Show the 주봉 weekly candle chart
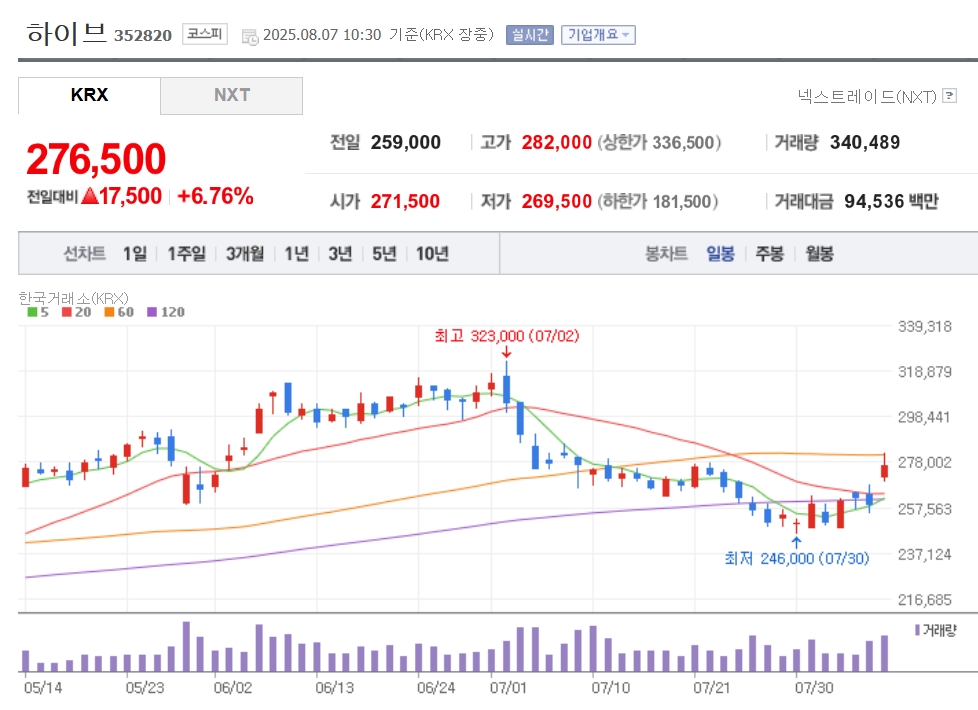 coord(769,253)
